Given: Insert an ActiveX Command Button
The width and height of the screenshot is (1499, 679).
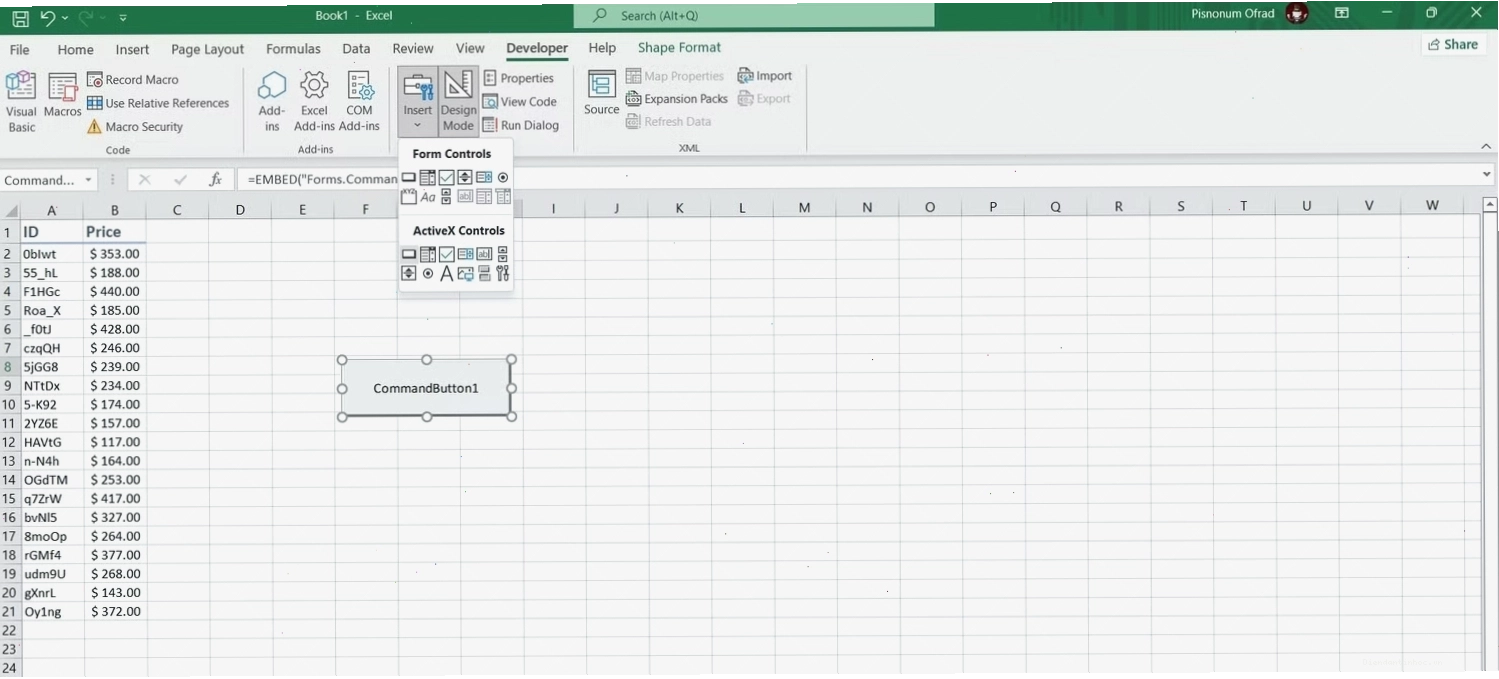Looking at the screenshot, I should [x=409, y=254].
